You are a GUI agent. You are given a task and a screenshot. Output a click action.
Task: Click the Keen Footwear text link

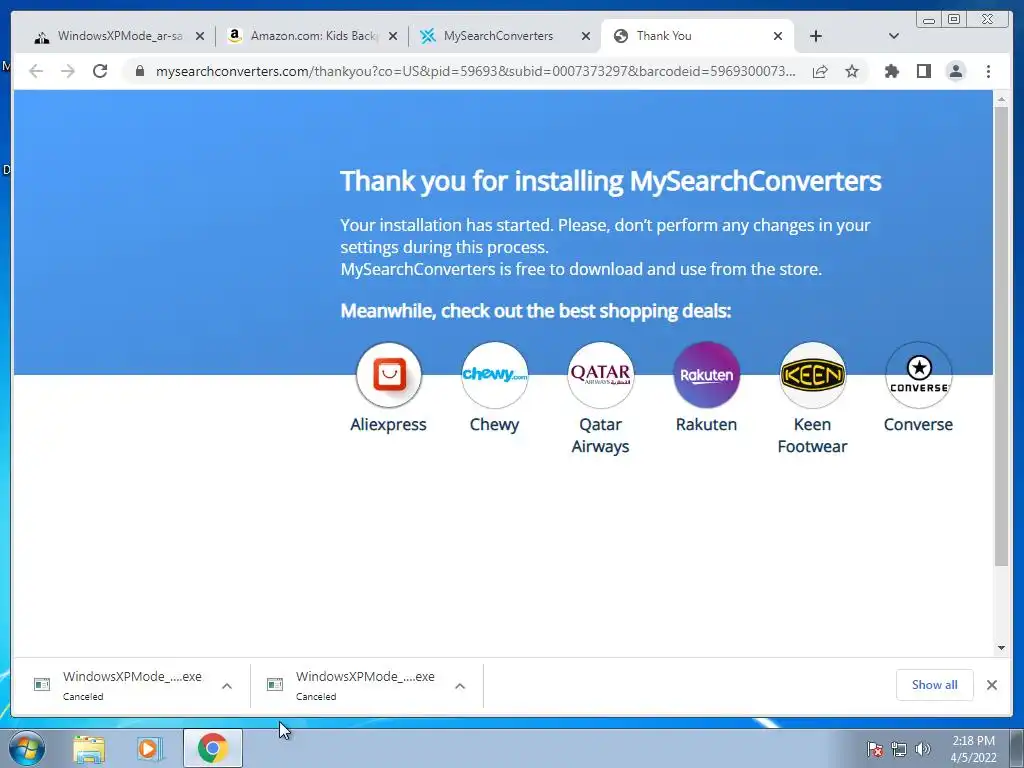(x=812, y=436)
